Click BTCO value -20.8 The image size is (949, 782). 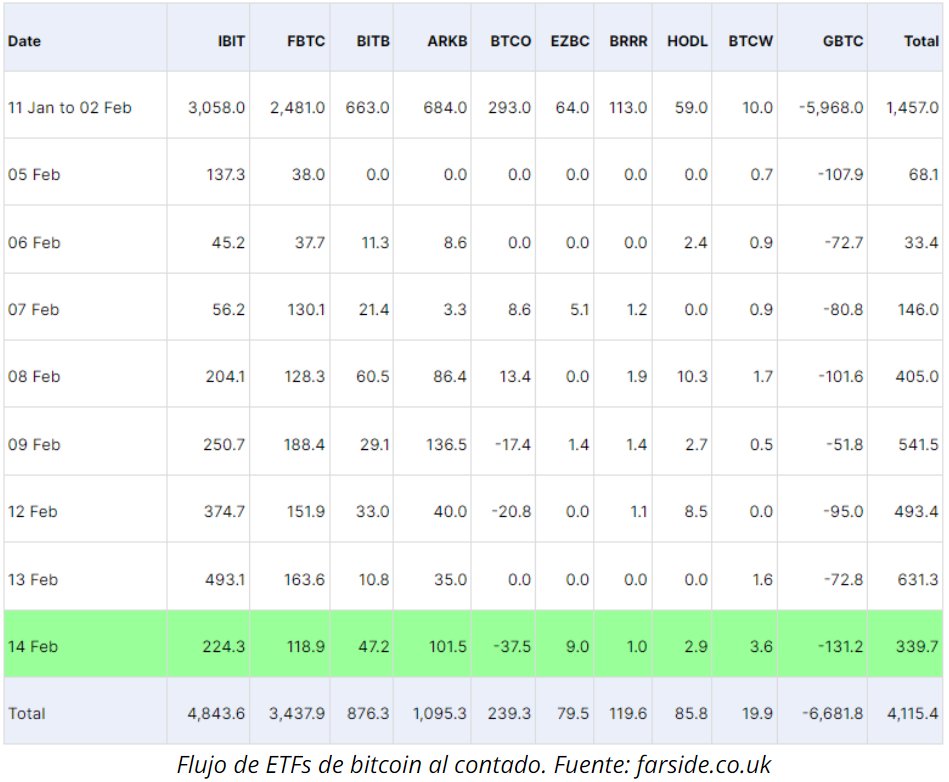click(x=511, y=512)
